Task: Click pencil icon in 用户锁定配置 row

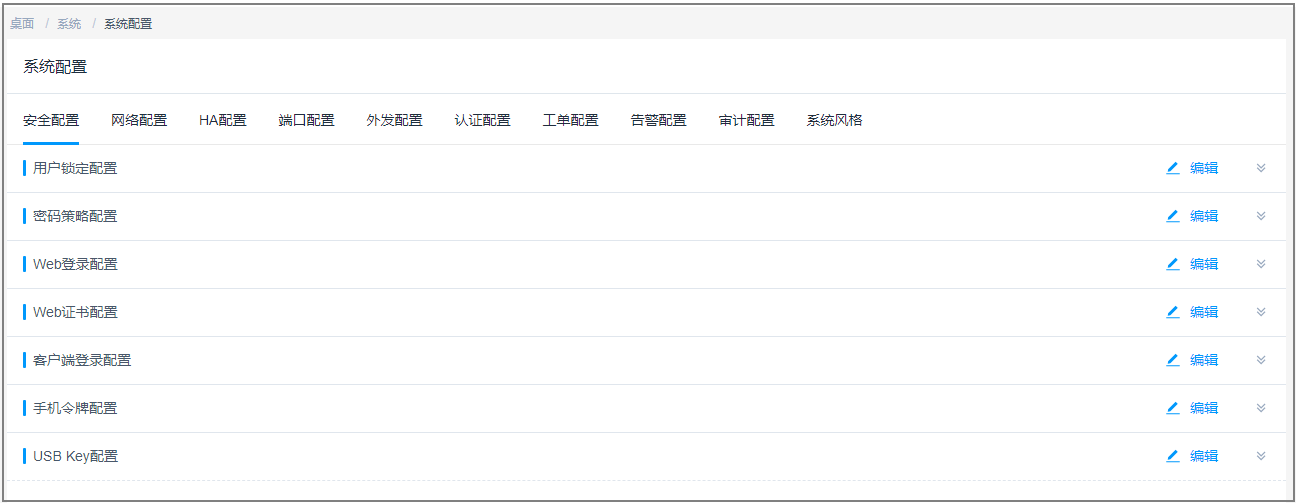Action: coord(1173,168)
